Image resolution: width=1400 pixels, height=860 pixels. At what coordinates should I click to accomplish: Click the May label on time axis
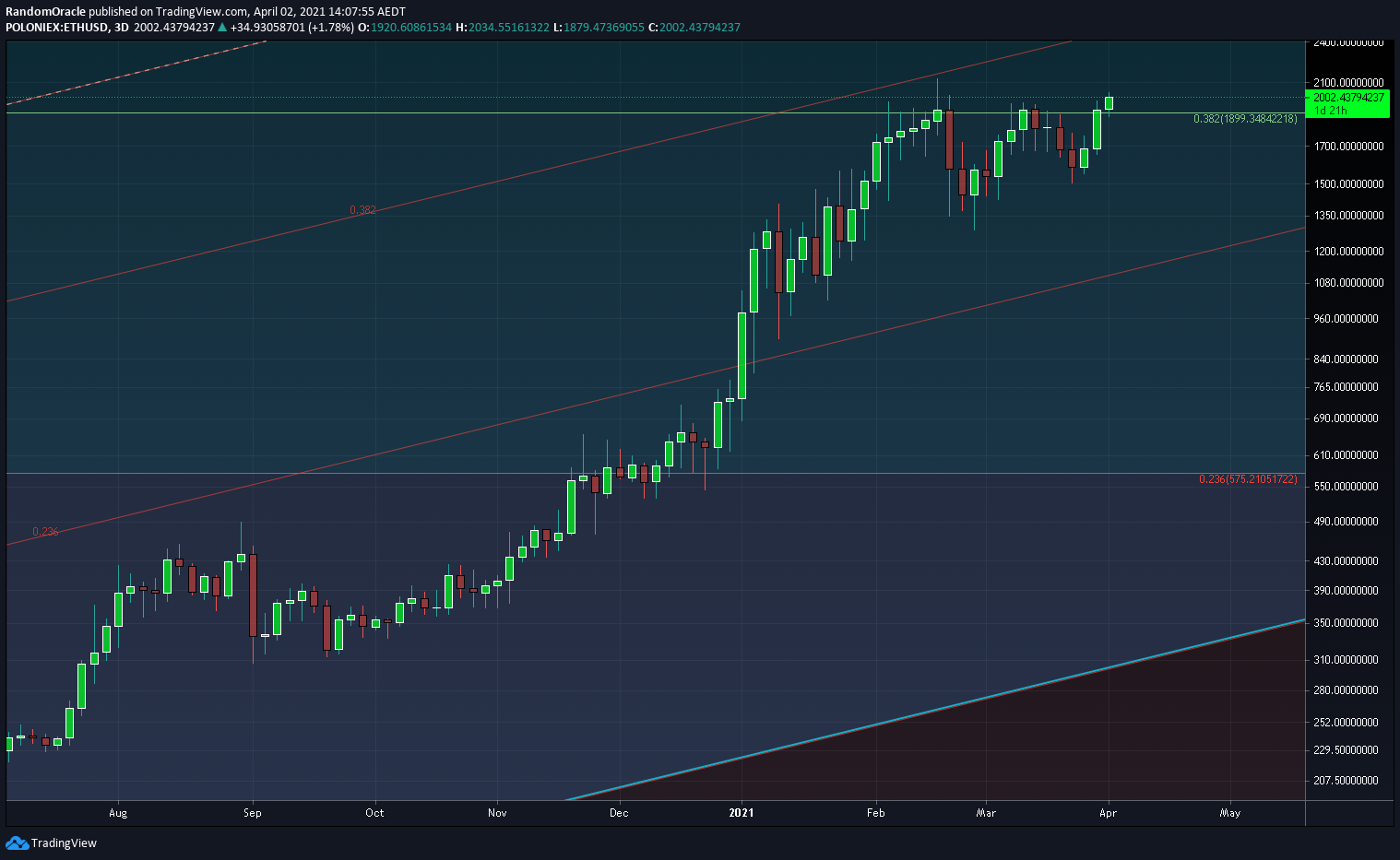click(1230, 813)
